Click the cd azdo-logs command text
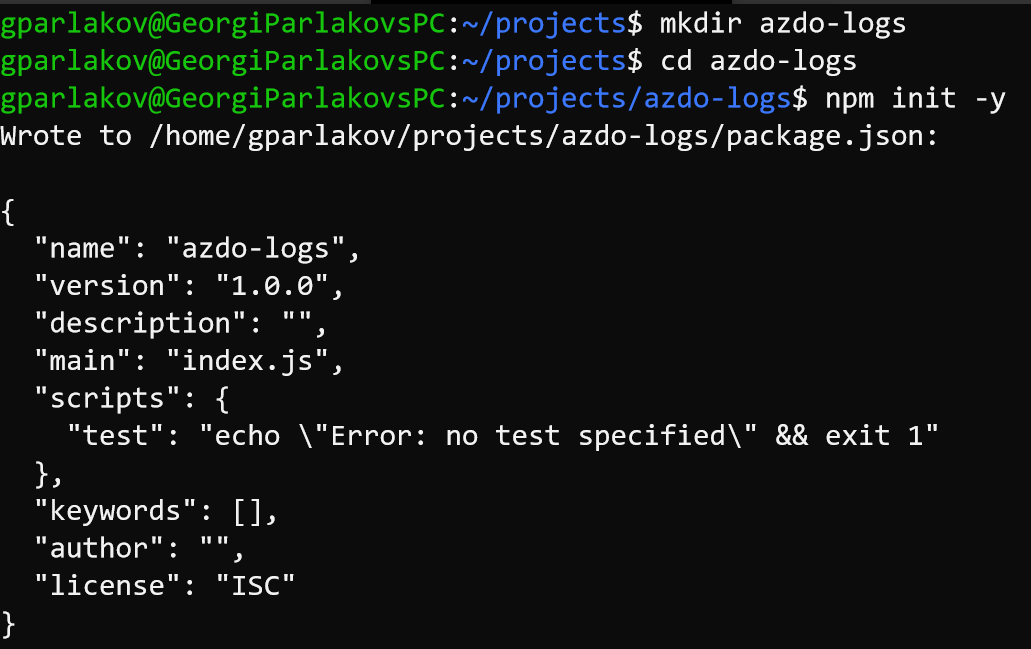Screen dimensions: 1031x649 coord(758,61)
